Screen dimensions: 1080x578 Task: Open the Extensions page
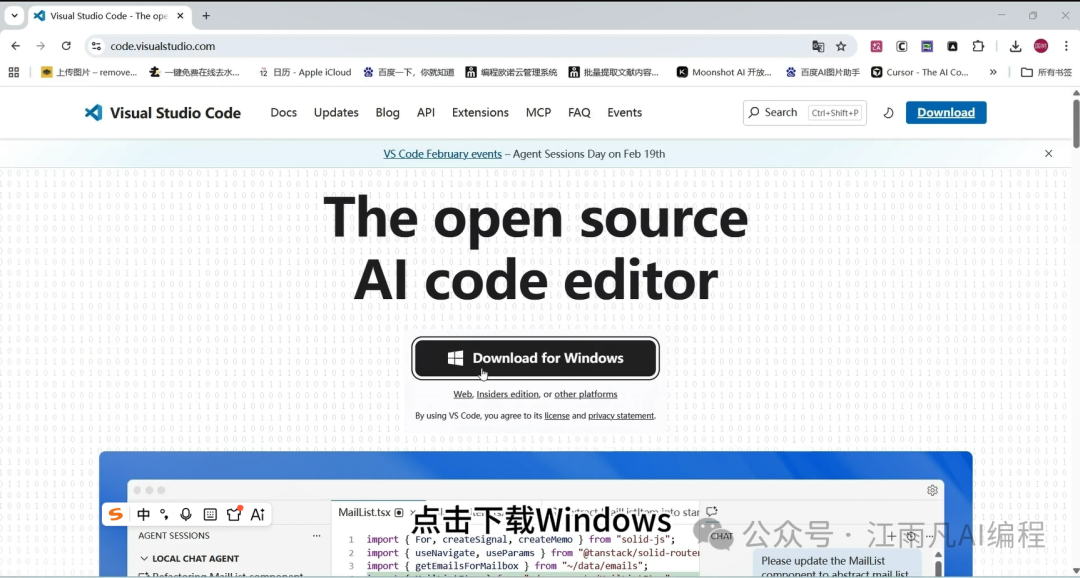pyautogui.click(x=480, y=112)
